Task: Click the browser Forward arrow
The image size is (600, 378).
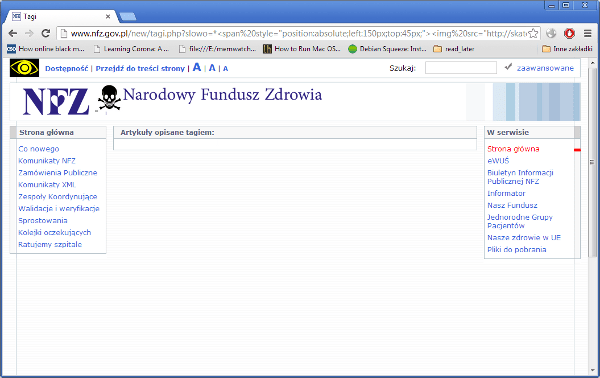Action: [x=29, y=34]
